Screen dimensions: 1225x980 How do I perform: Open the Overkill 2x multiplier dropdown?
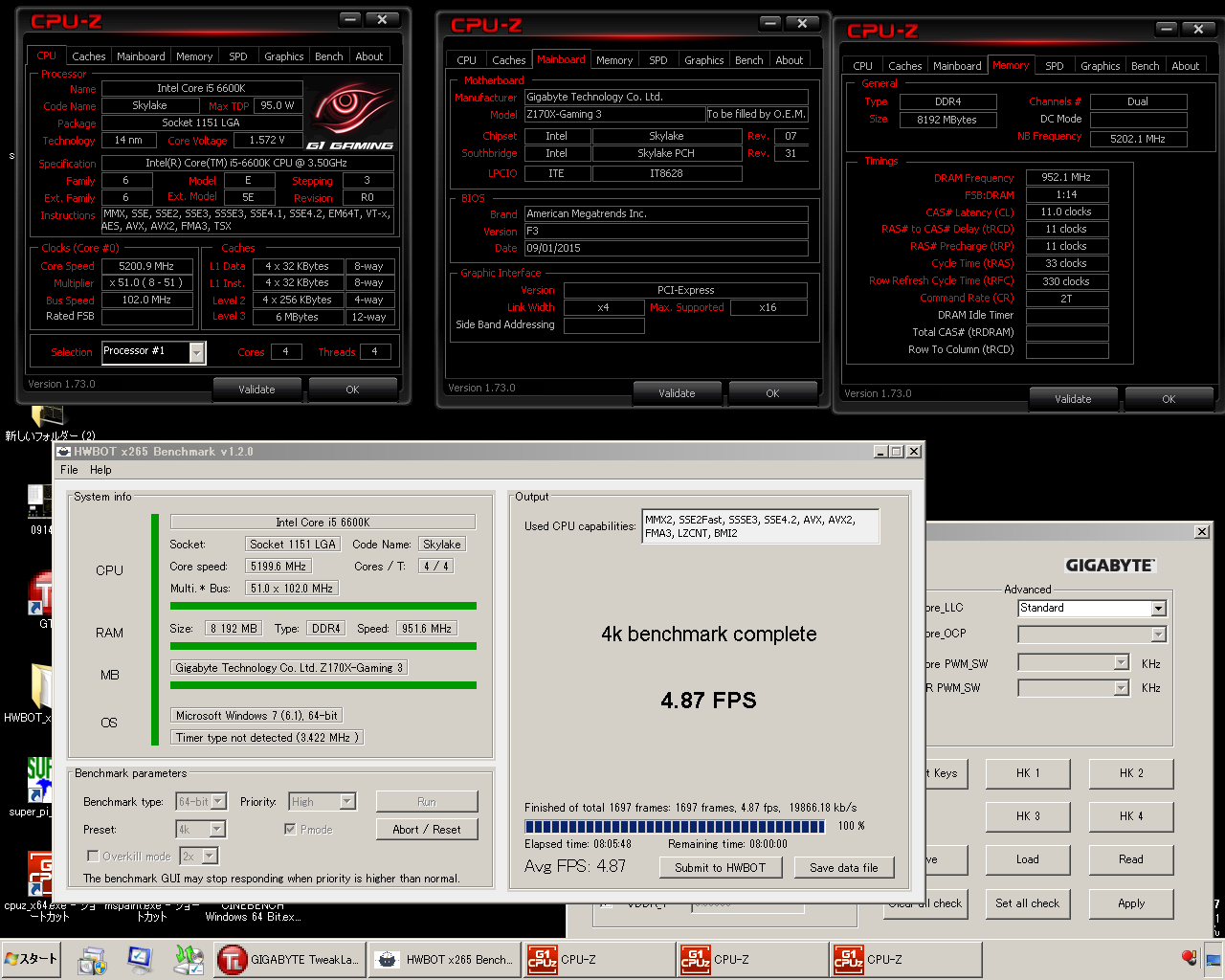[x=211, y=856]
